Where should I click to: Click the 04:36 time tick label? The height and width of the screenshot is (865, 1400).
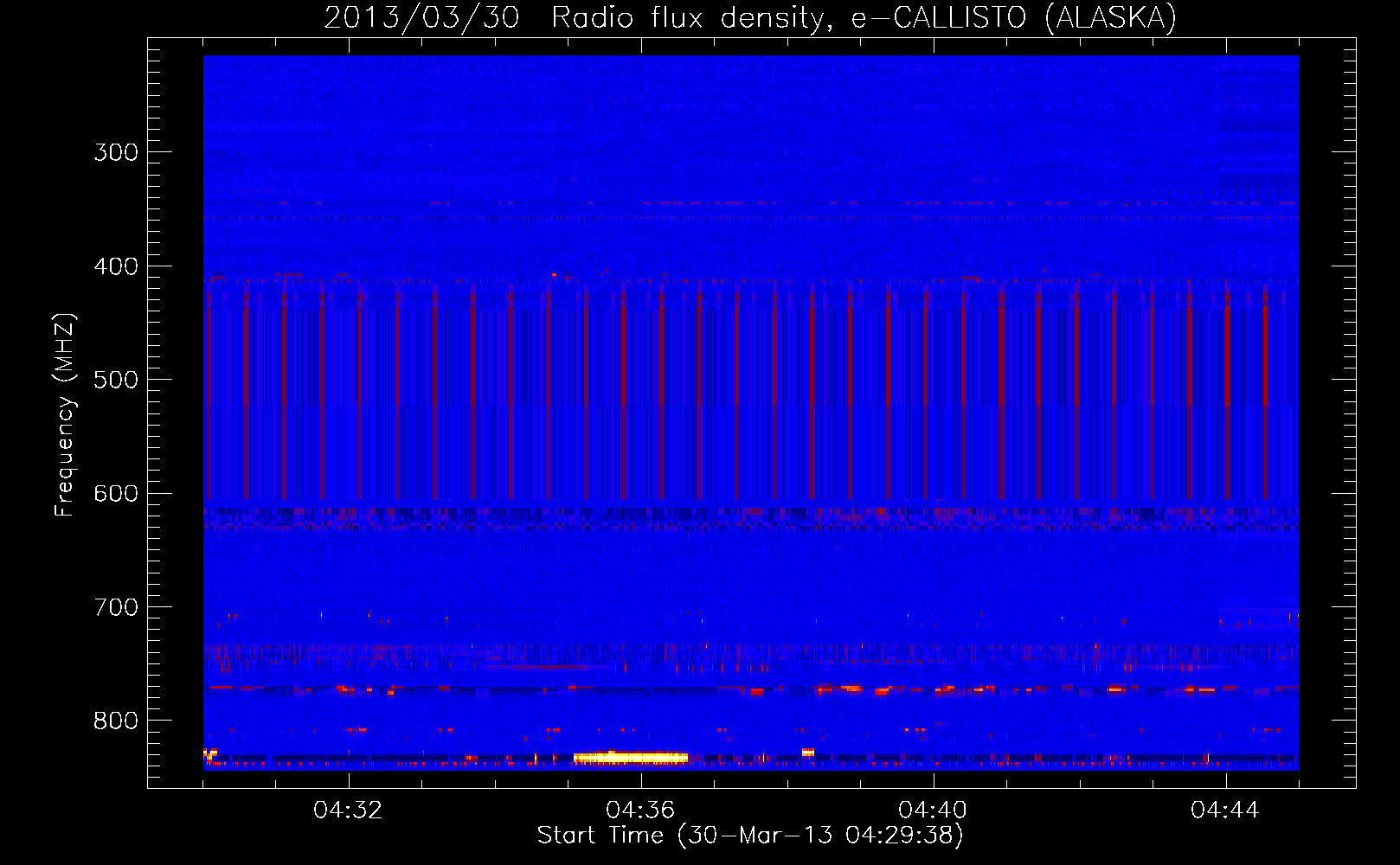point(640,811)
